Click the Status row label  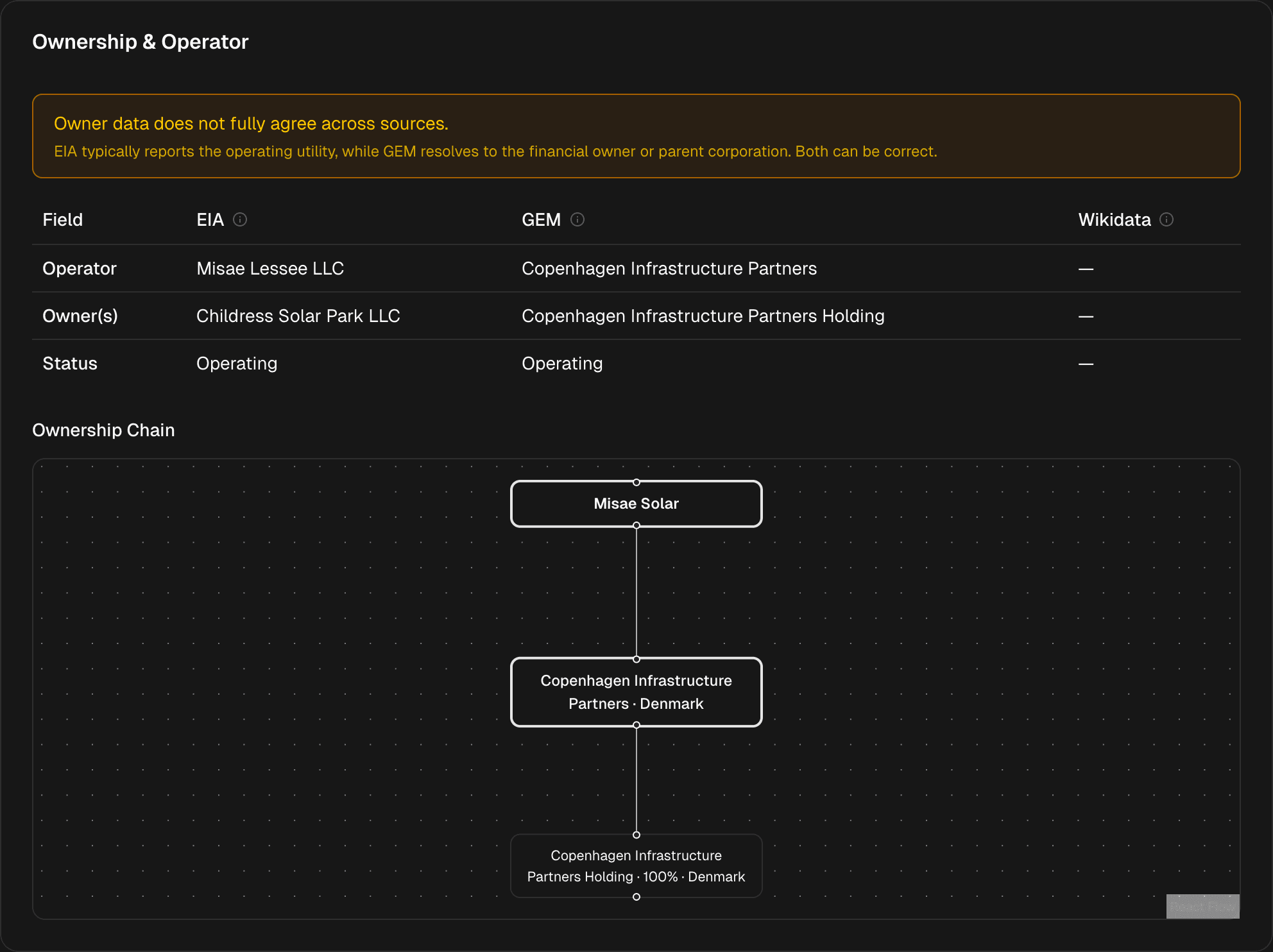70,363
